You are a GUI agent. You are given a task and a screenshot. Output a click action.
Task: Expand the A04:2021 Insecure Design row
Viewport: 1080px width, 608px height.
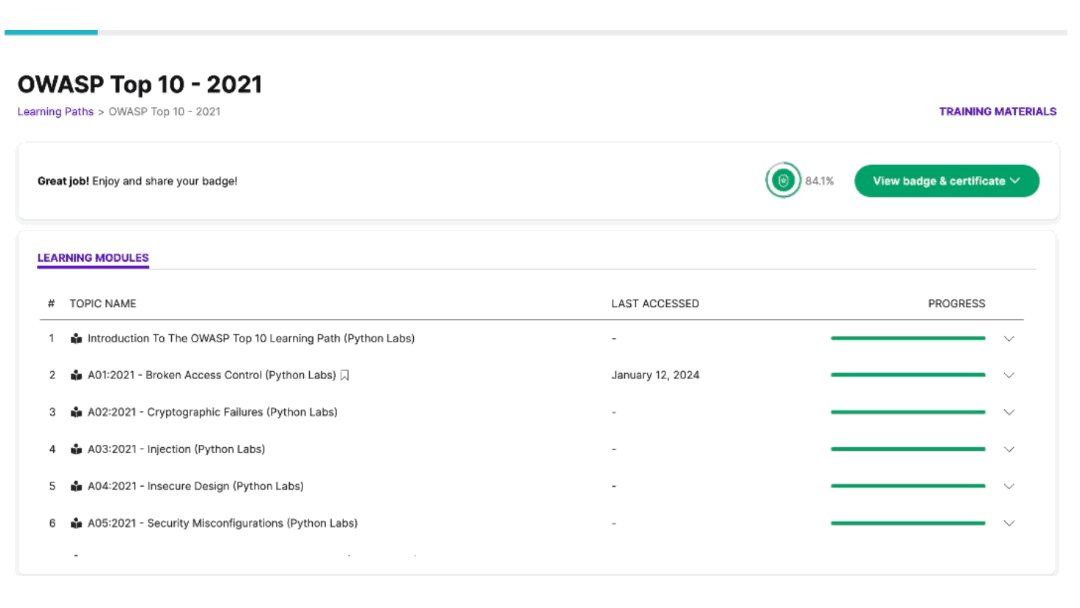click(1009, 486)
